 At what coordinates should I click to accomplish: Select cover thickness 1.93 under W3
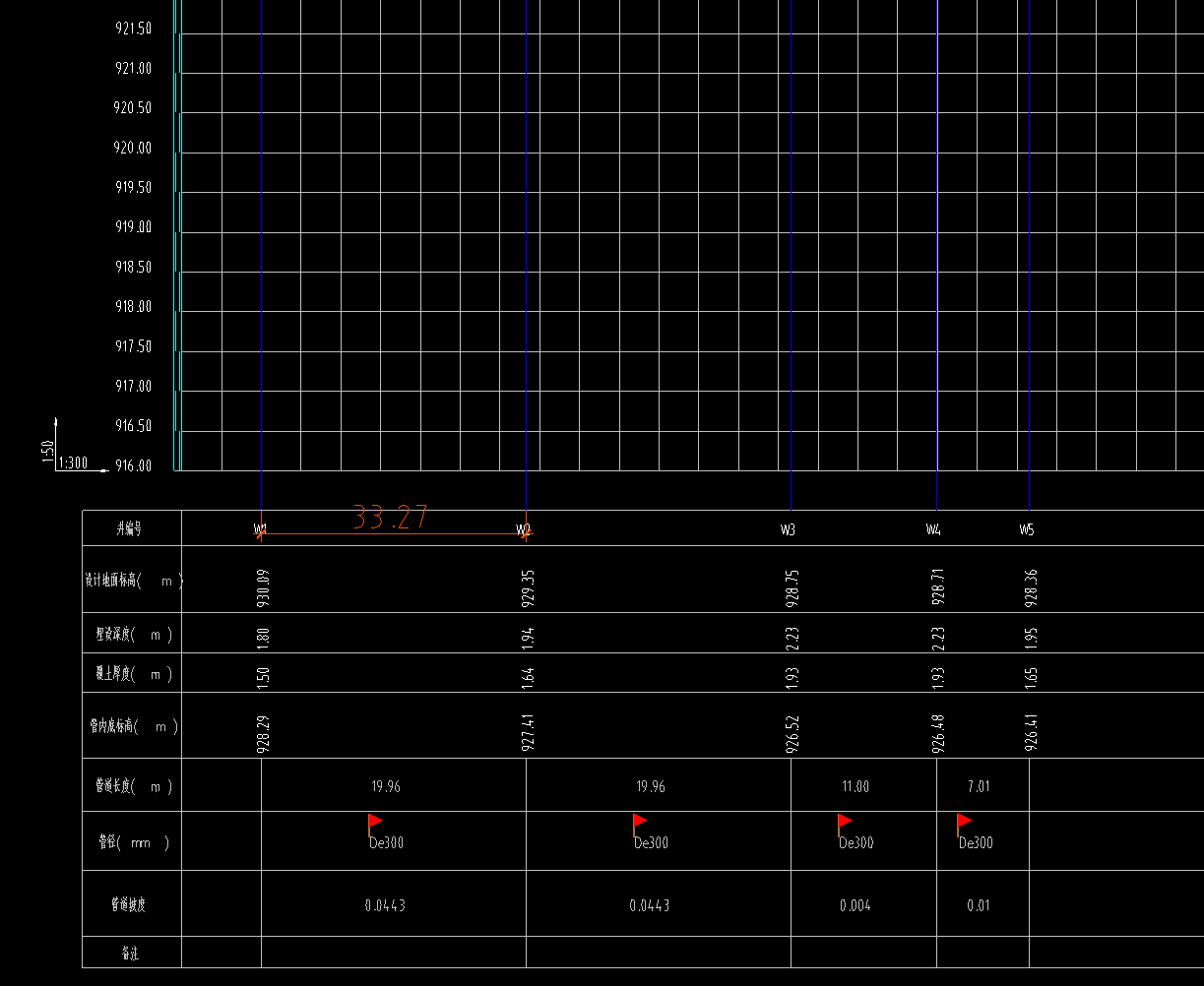pos(792,676)
